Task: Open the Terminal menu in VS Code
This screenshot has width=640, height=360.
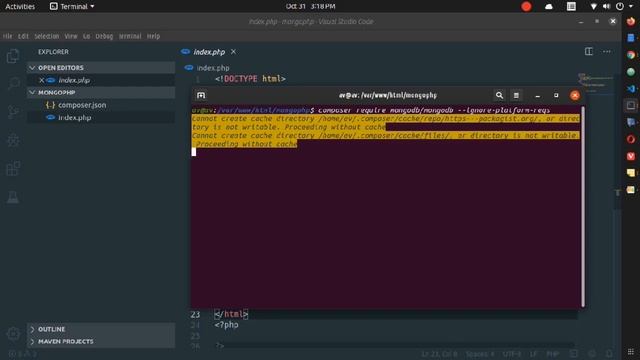Action: click(130, 36)
